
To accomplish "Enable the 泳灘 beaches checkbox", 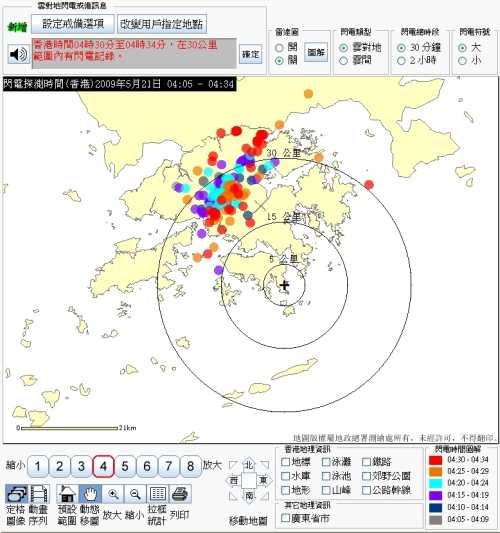I will (x=326, y=462).
